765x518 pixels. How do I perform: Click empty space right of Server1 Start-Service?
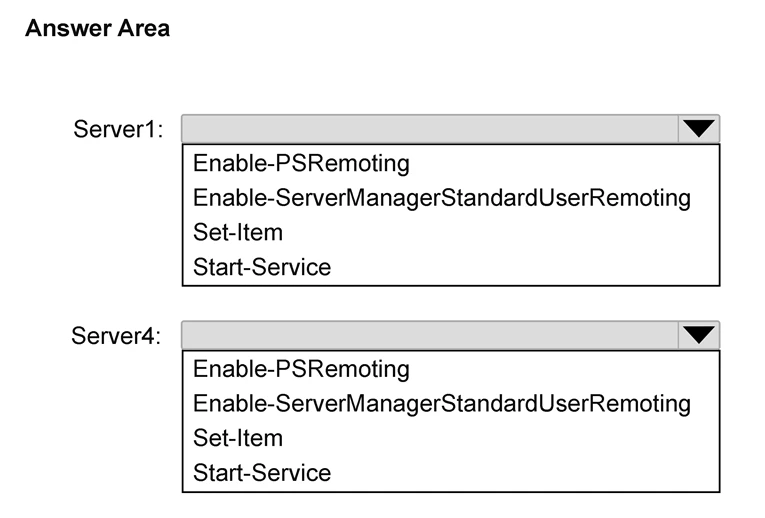pos(524,267)
